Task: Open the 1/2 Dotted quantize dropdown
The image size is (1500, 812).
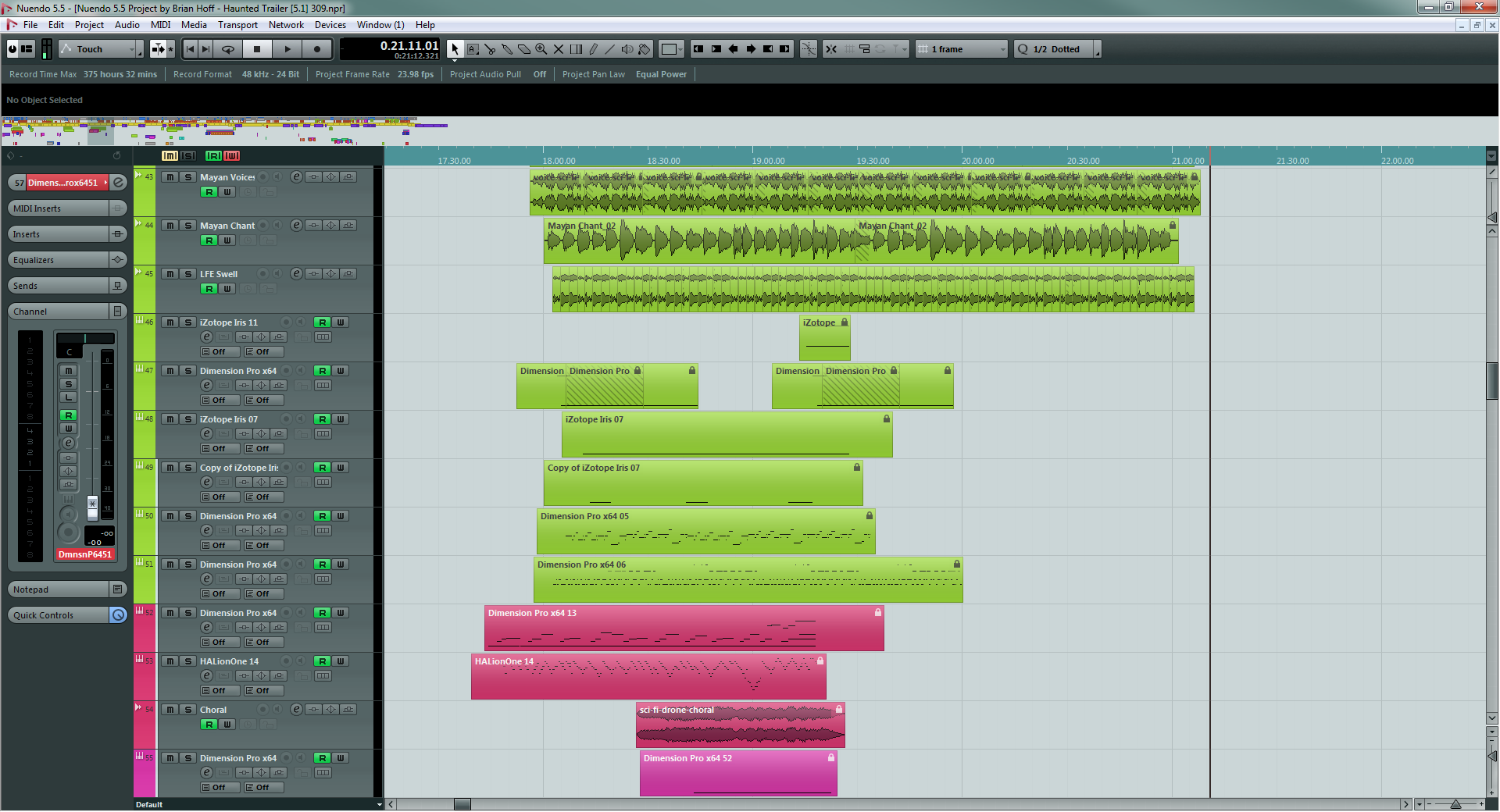Action: point(1056,49)
